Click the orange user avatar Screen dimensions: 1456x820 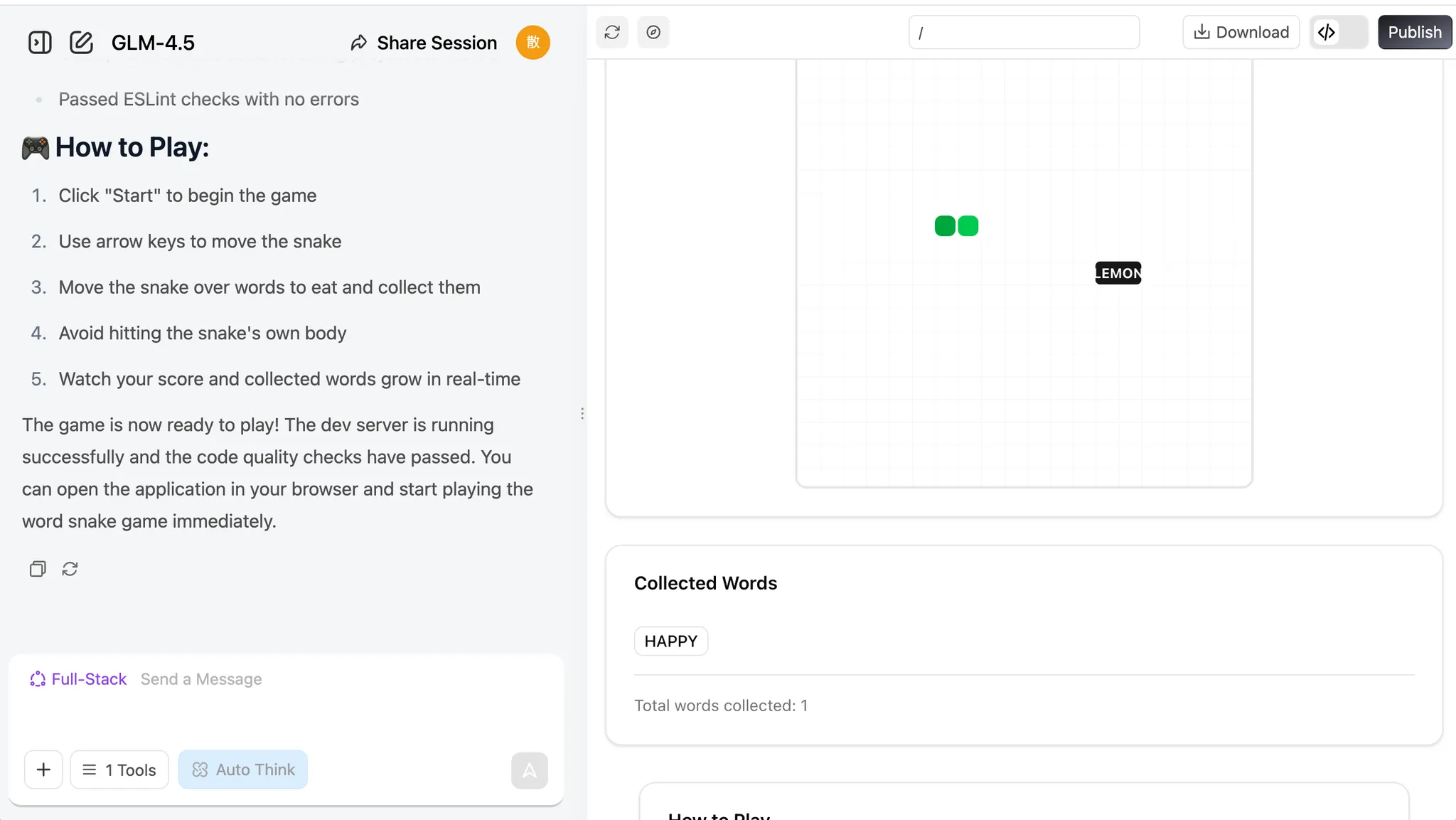[x=532, y=43]
